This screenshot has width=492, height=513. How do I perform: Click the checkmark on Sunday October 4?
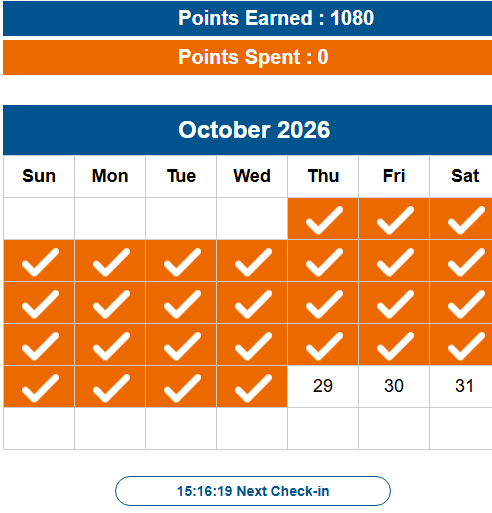click(x=40, y=262)
